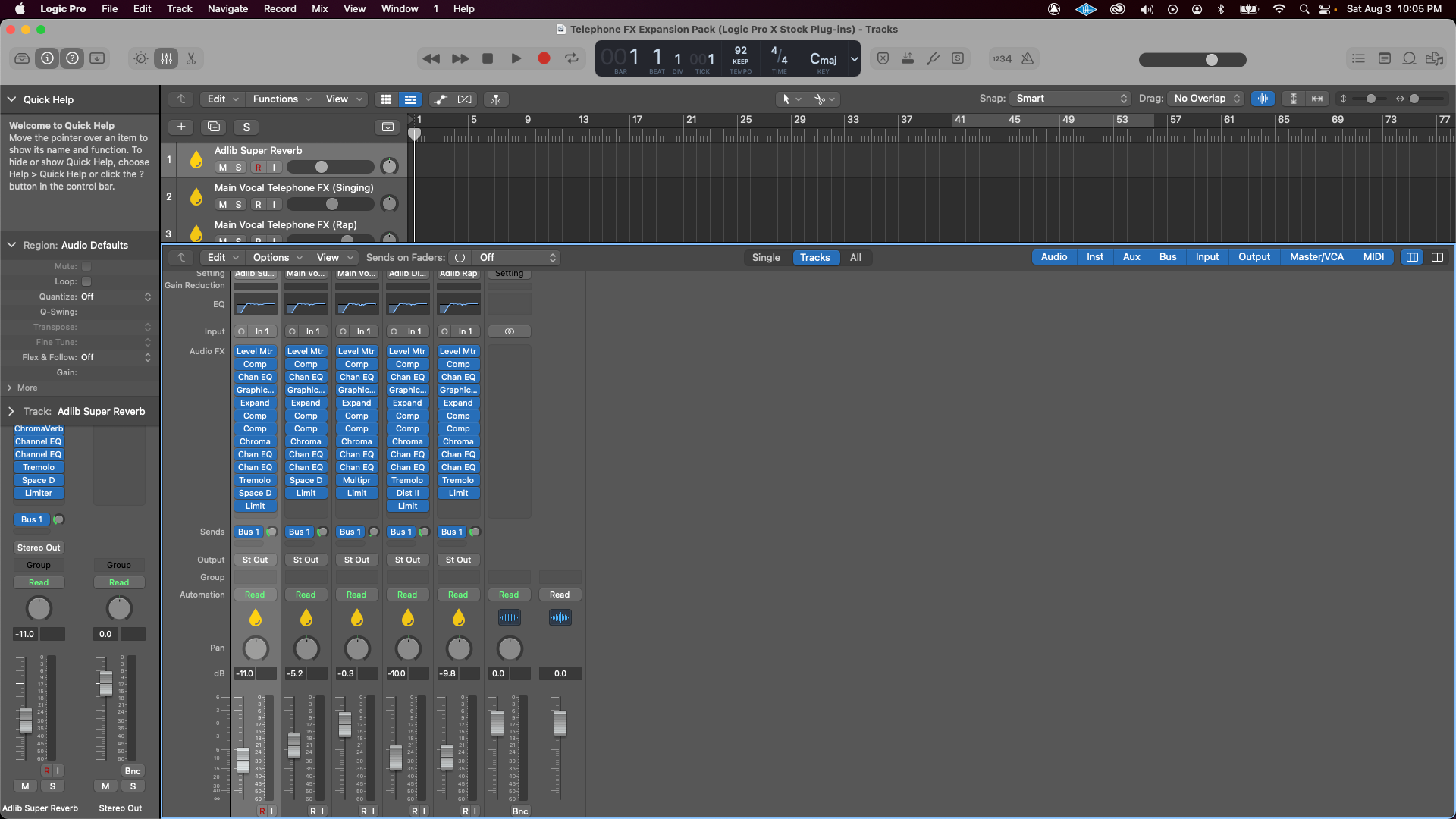Switch mixer view to All tab
The image size is (1456, 819).
point(855,257)
